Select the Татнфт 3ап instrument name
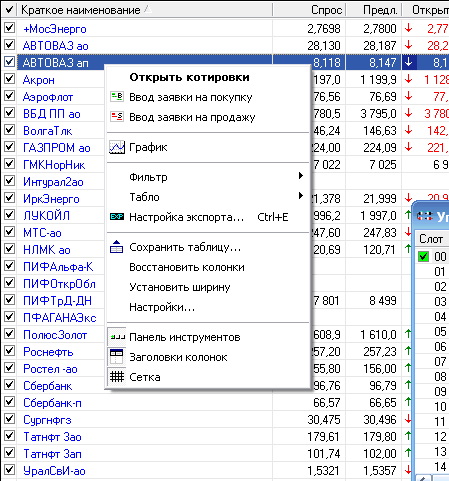 coord(52,454)
